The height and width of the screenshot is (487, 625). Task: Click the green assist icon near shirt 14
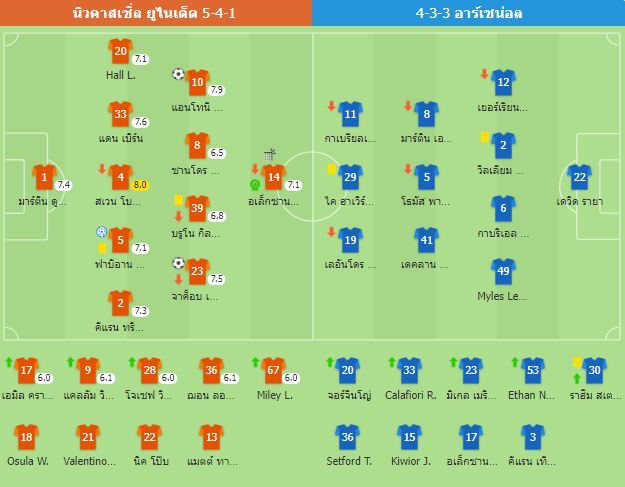255,185
